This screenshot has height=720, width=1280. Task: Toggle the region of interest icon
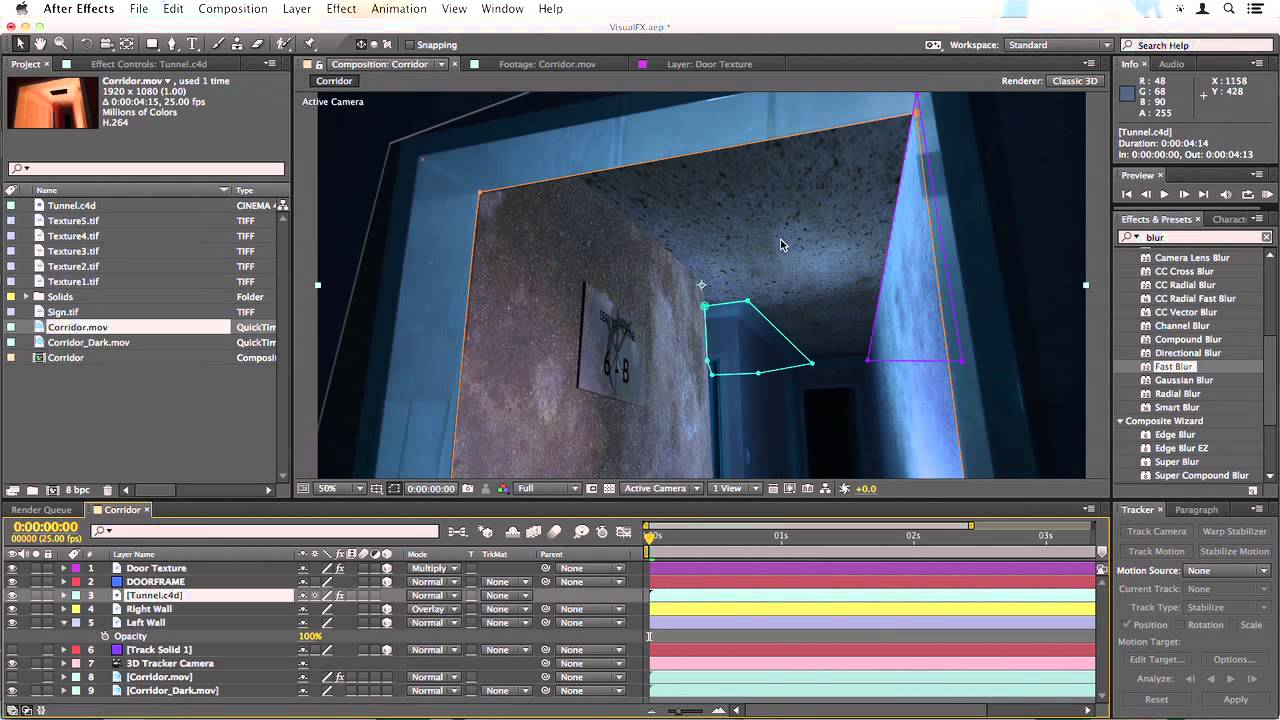point(592,489)
